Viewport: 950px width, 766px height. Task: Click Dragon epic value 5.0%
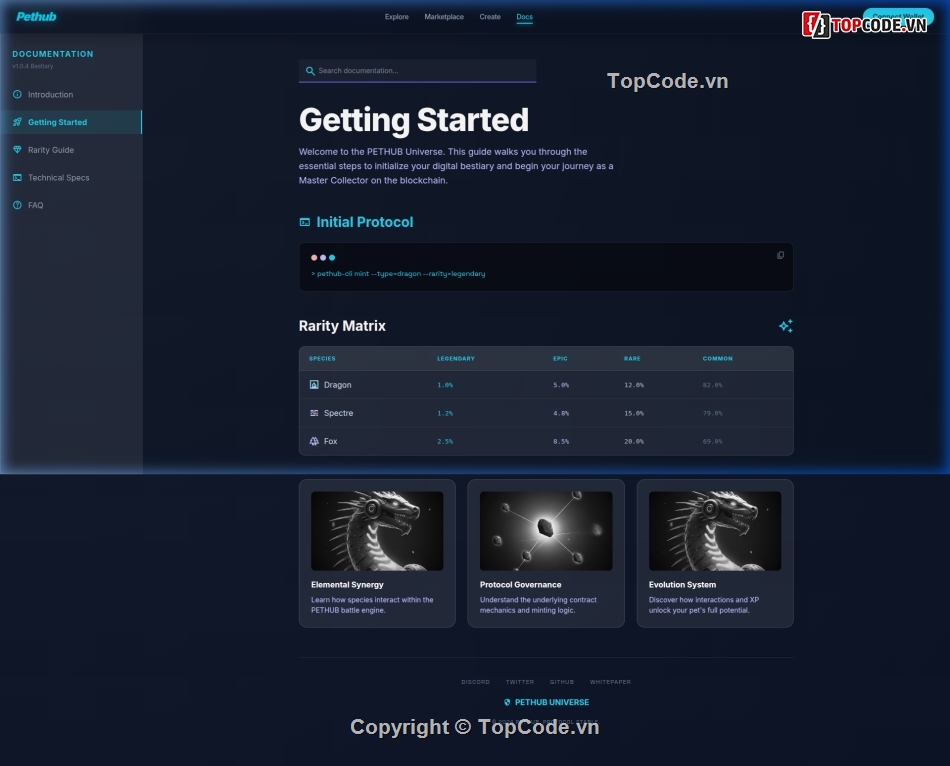560,385
